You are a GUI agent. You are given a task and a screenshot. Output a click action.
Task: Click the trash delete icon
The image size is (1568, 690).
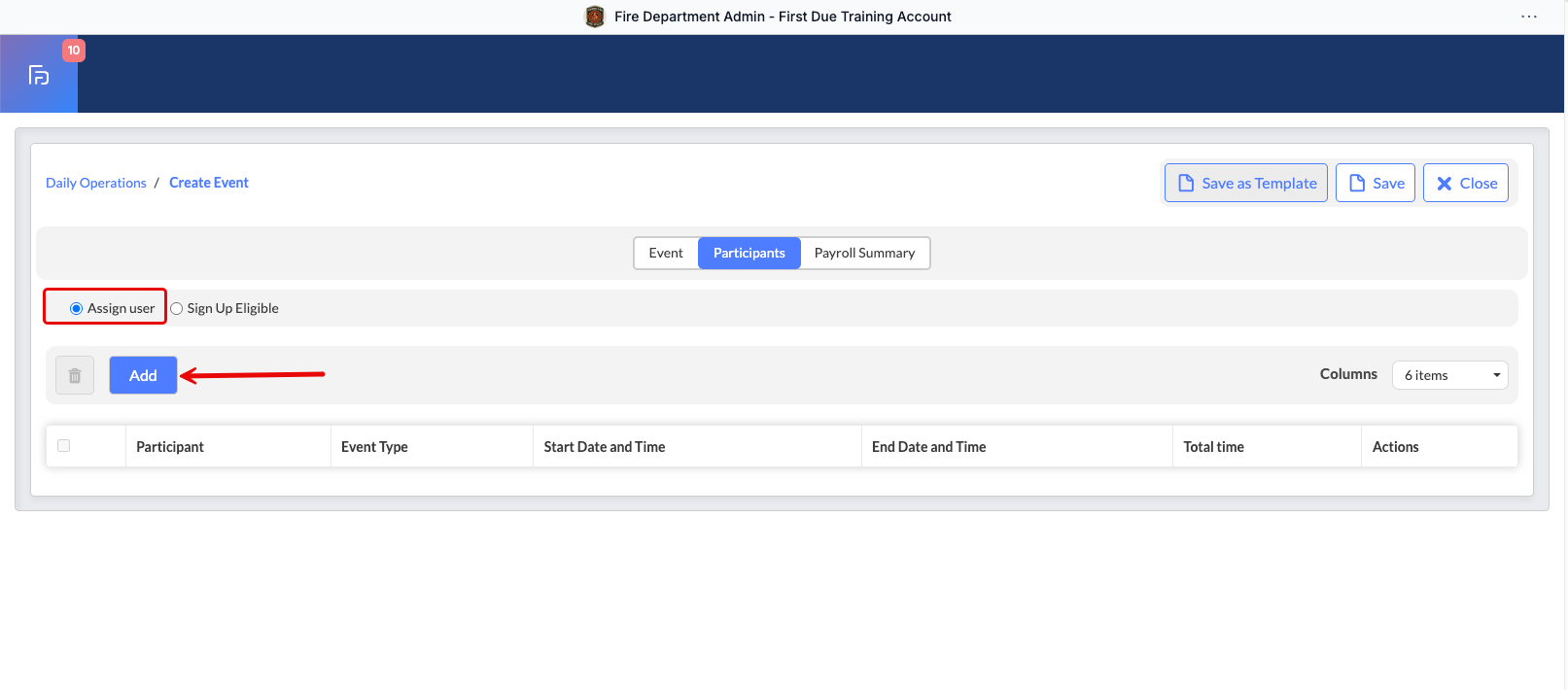click(75, 375)
